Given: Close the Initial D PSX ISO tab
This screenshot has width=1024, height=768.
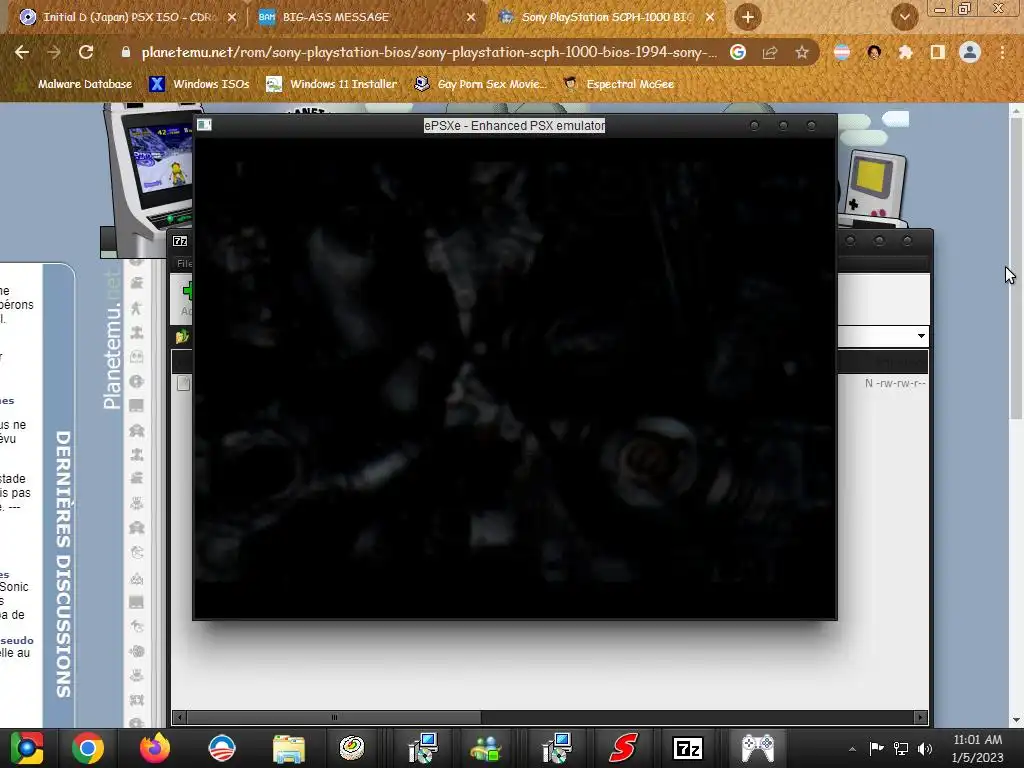Looking at the screenshot, I should coord(232,17).
